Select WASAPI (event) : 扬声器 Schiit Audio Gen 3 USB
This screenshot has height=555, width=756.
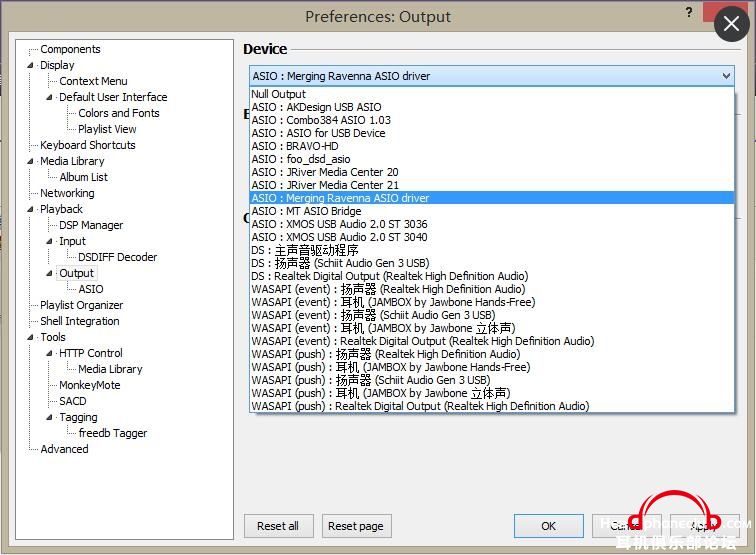coord(492,315)
